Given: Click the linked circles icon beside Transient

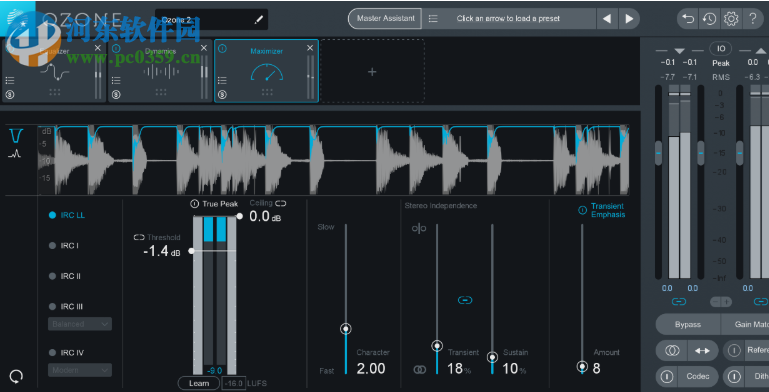Looking at the screenshot, I should [420, 369].
